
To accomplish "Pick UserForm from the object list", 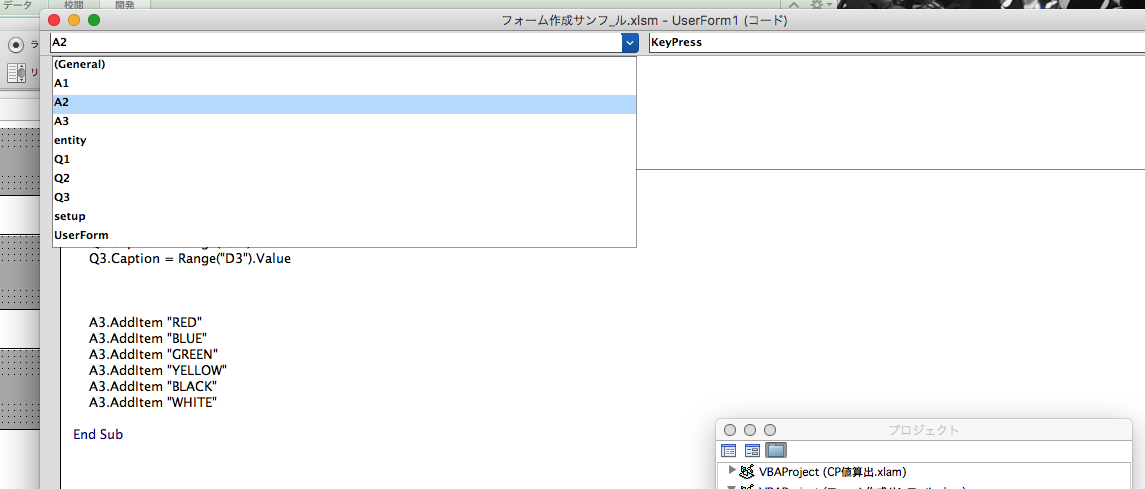I will pos(81,235).
